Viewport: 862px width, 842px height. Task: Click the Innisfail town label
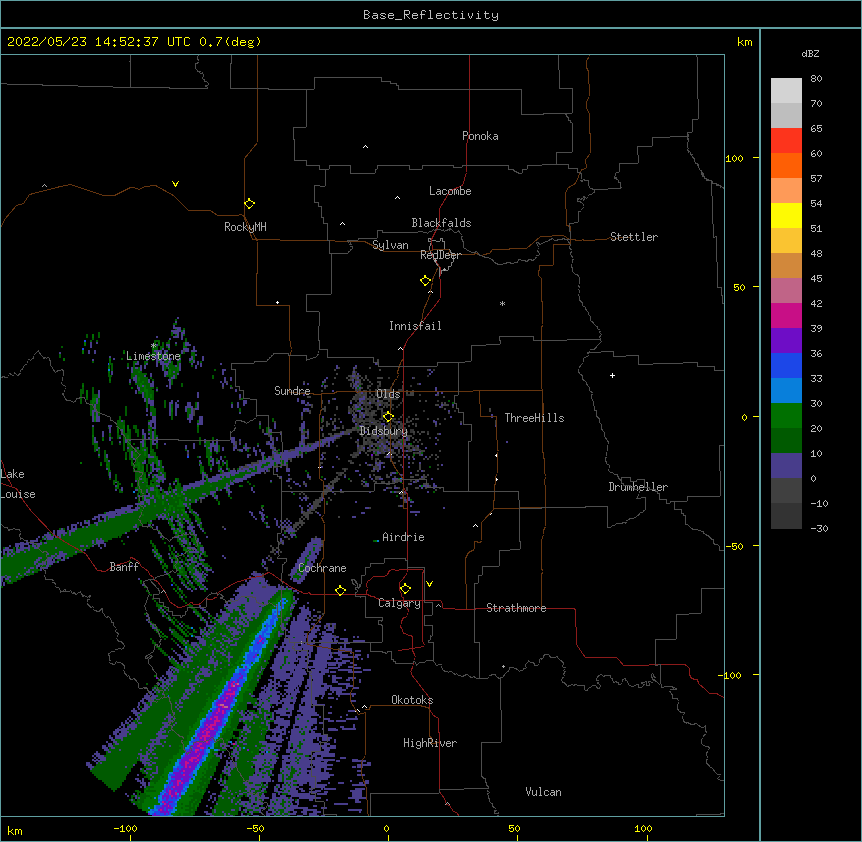click(x=415, y=326)
